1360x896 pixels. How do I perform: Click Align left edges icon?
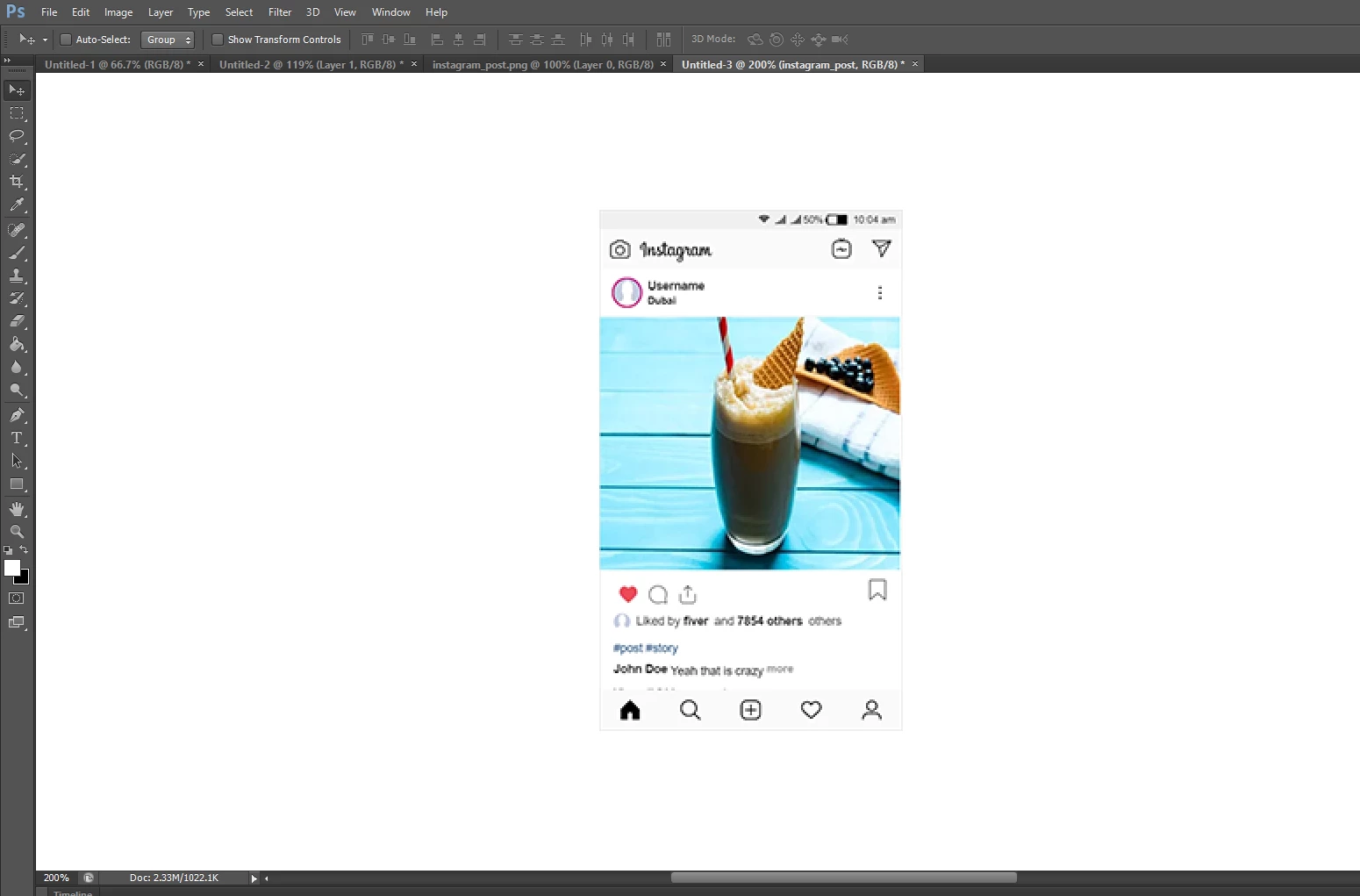coord(437,39)
